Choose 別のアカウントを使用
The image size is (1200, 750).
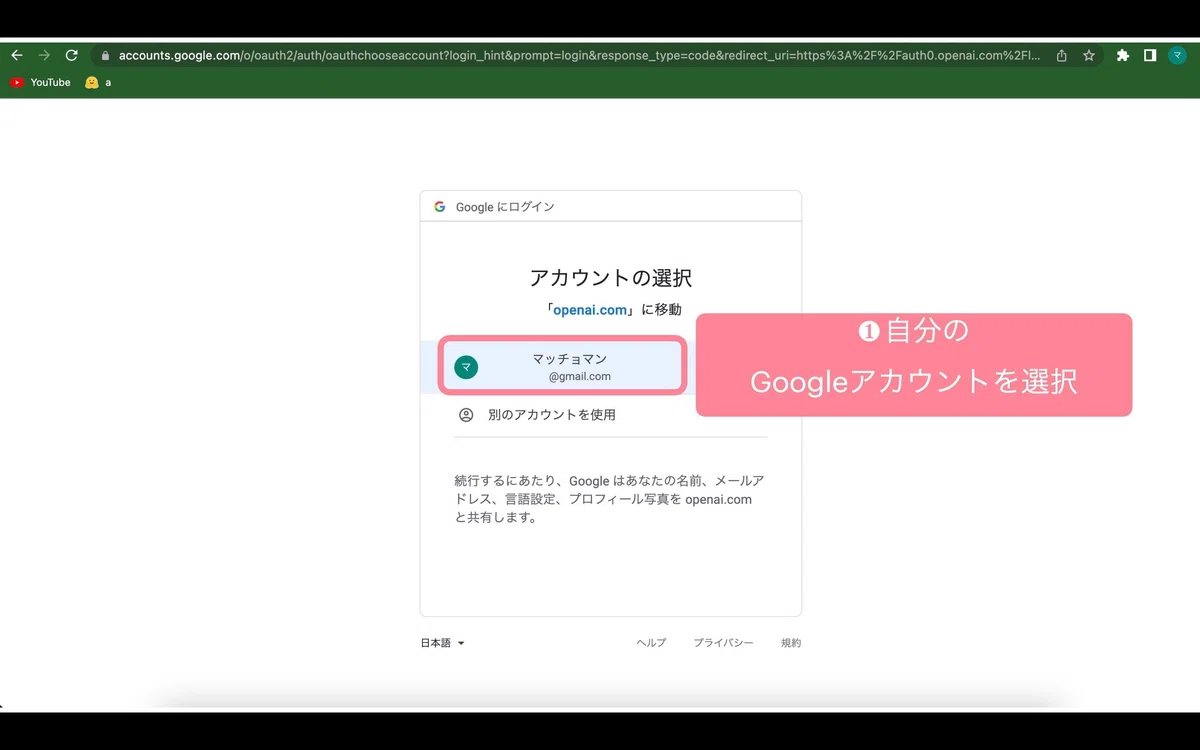pyautogui.click(x=611, y=414)
